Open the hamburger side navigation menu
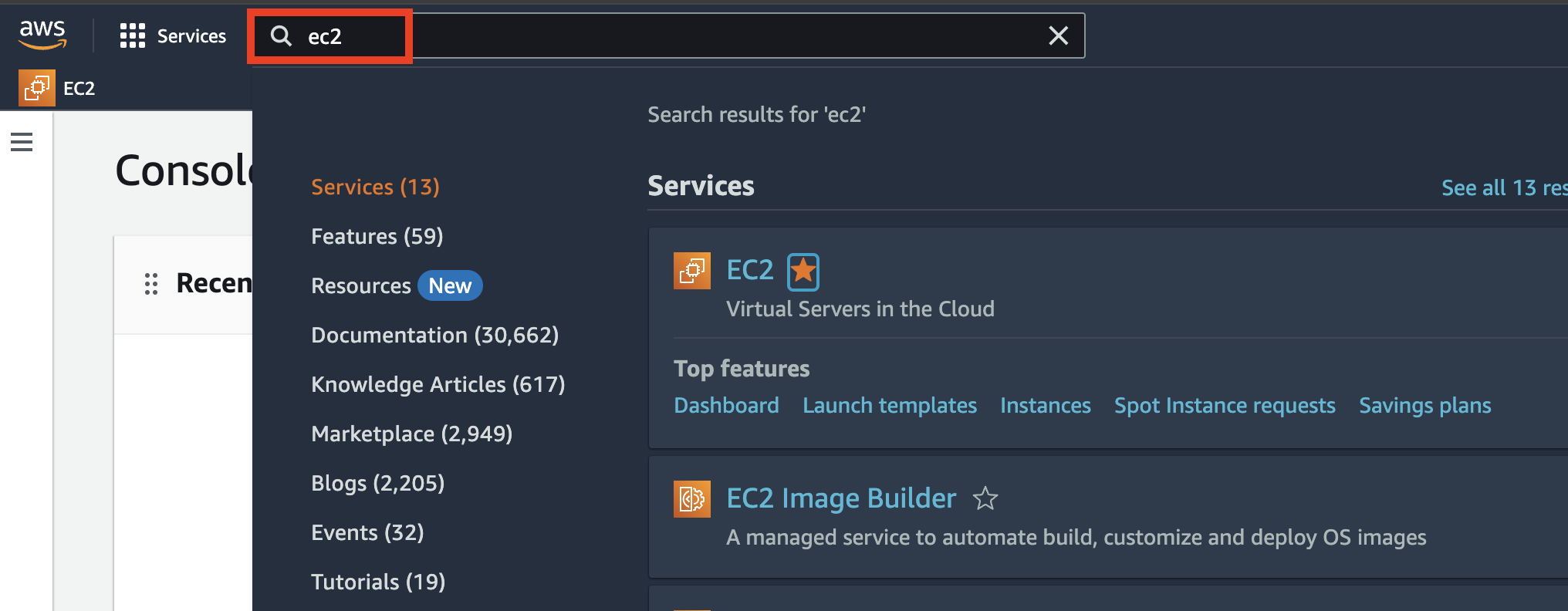 [x=22, y=142]
